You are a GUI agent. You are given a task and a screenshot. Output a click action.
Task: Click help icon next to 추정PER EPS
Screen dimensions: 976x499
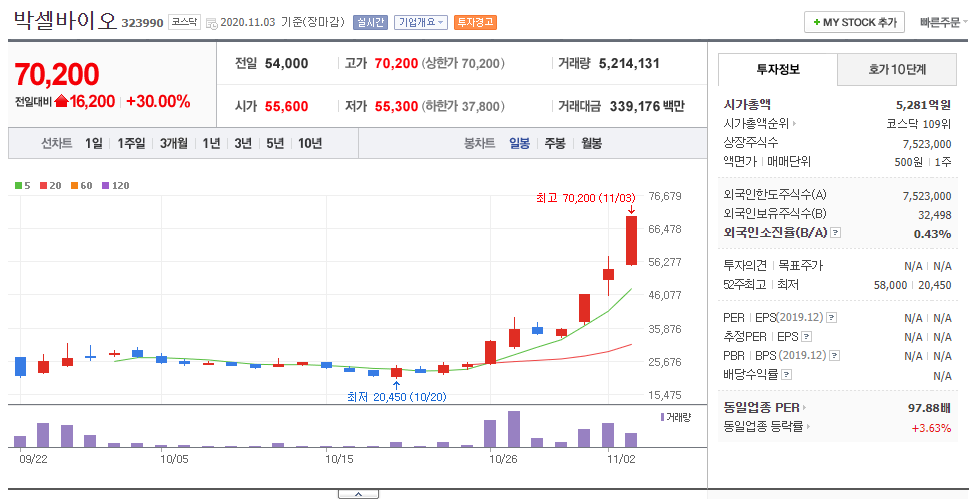[807, 337]
